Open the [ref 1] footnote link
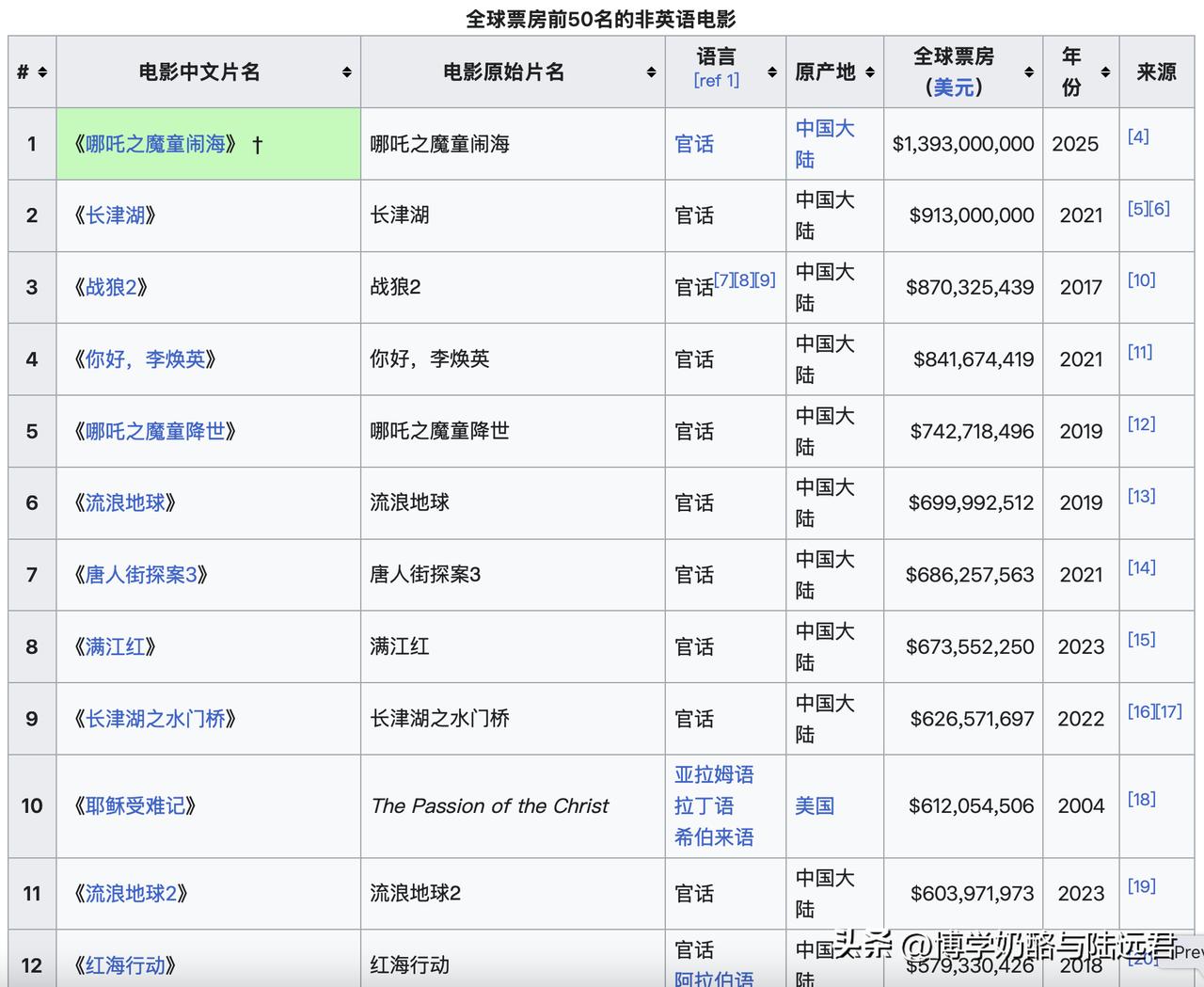 click(717, 81)
